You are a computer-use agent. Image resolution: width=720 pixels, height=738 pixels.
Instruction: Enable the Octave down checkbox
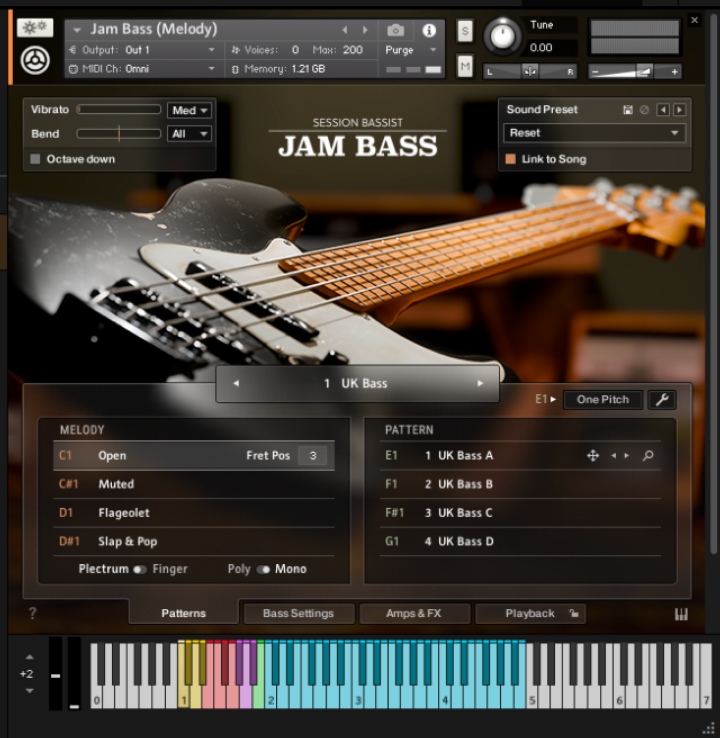click(x=35, y=159)
